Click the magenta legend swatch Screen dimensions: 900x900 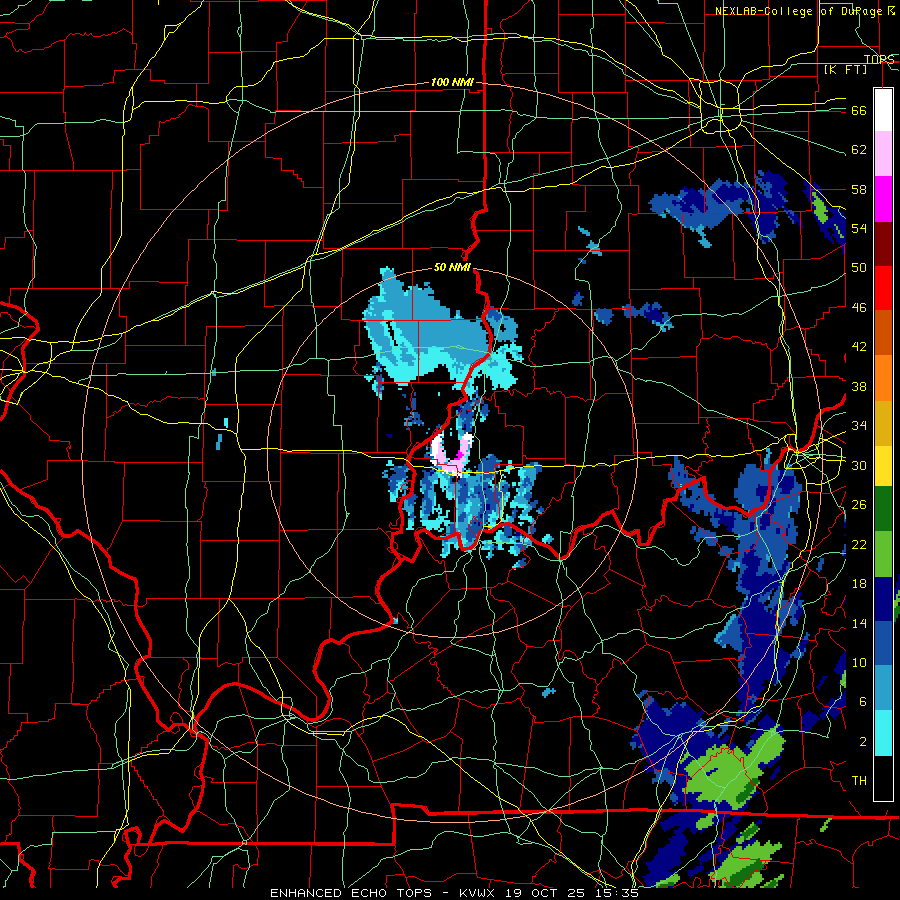(x=883, y=199)
